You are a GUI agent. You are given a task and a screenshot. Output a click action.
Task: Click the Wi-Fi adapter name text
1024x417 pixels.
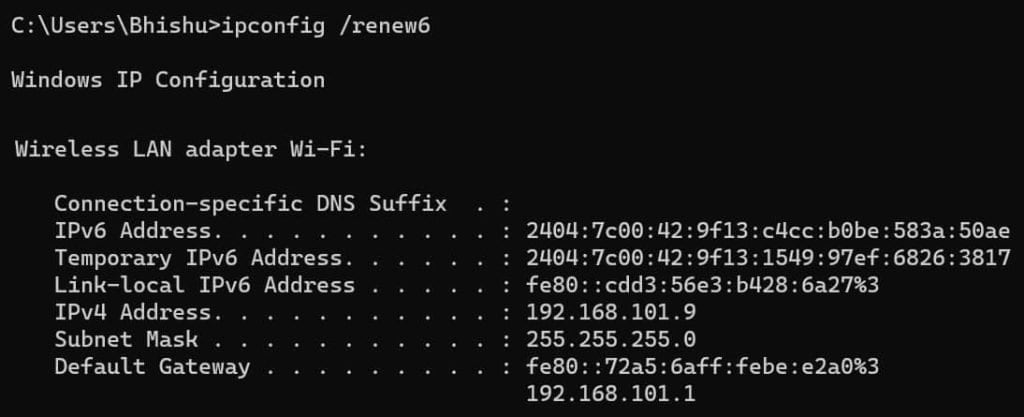(328, 149)
